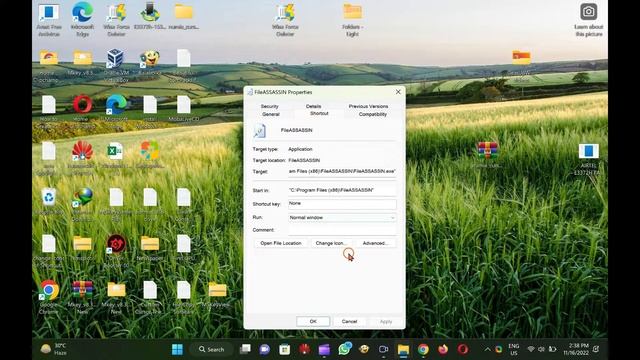
Task: Click the Start in input field
Action: (342, 190)
